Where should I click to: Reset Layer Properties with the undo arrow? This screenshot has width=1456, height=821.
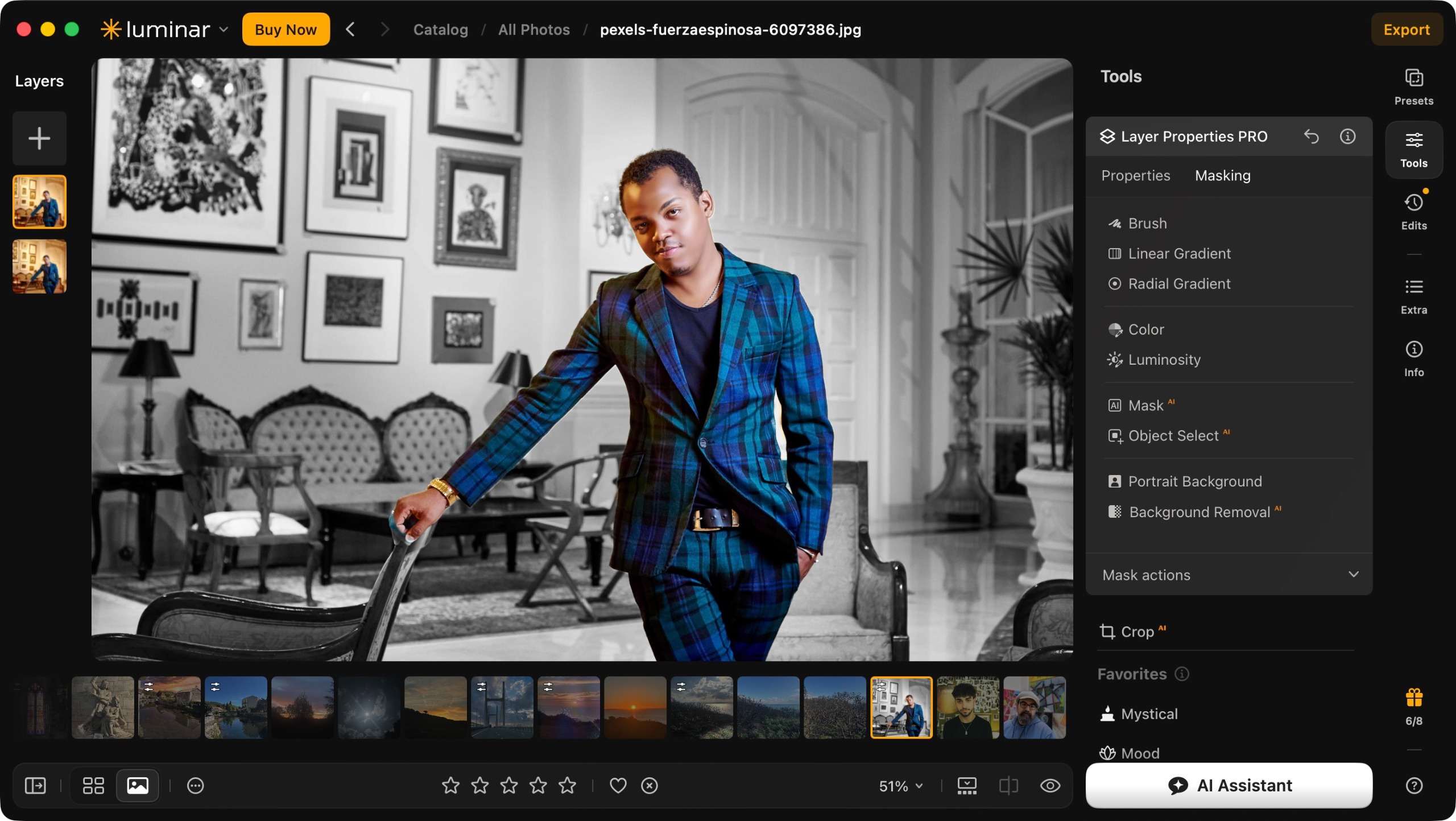point(1311,137)
